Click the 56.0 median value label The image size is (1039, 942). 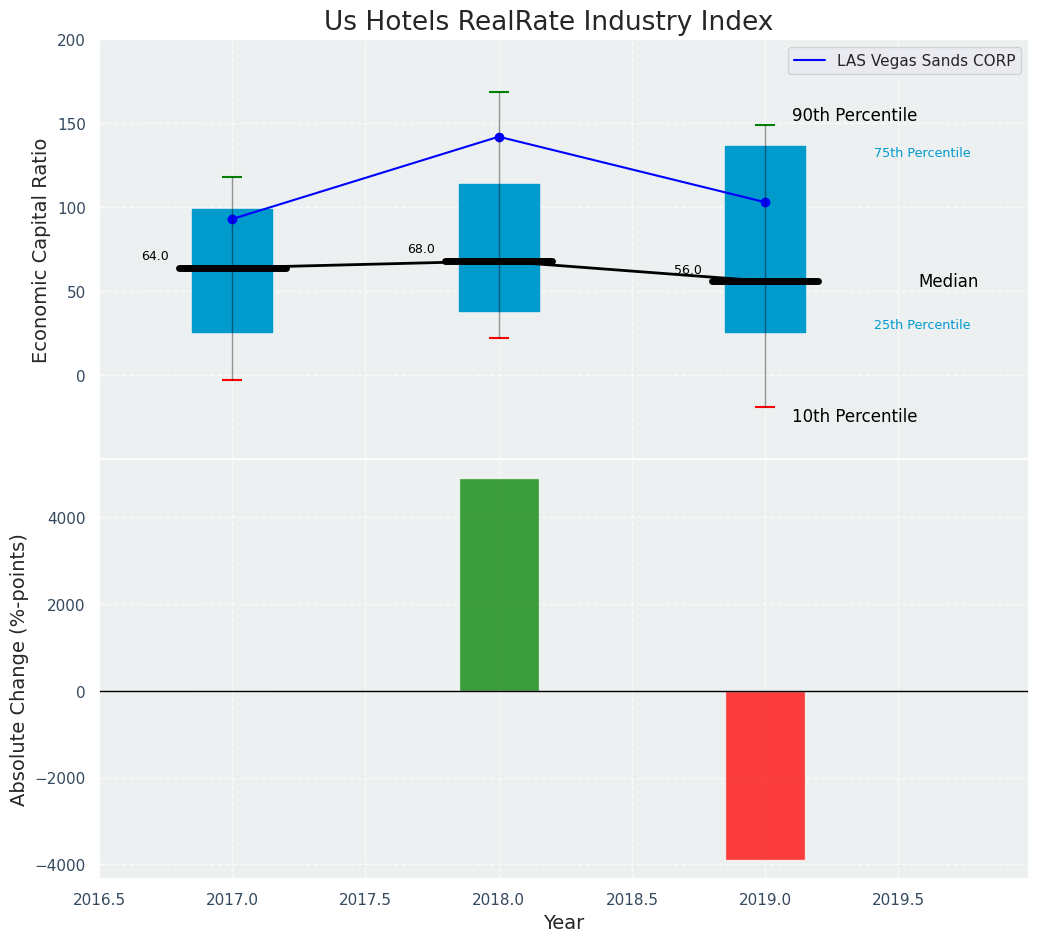coord(688,270)
